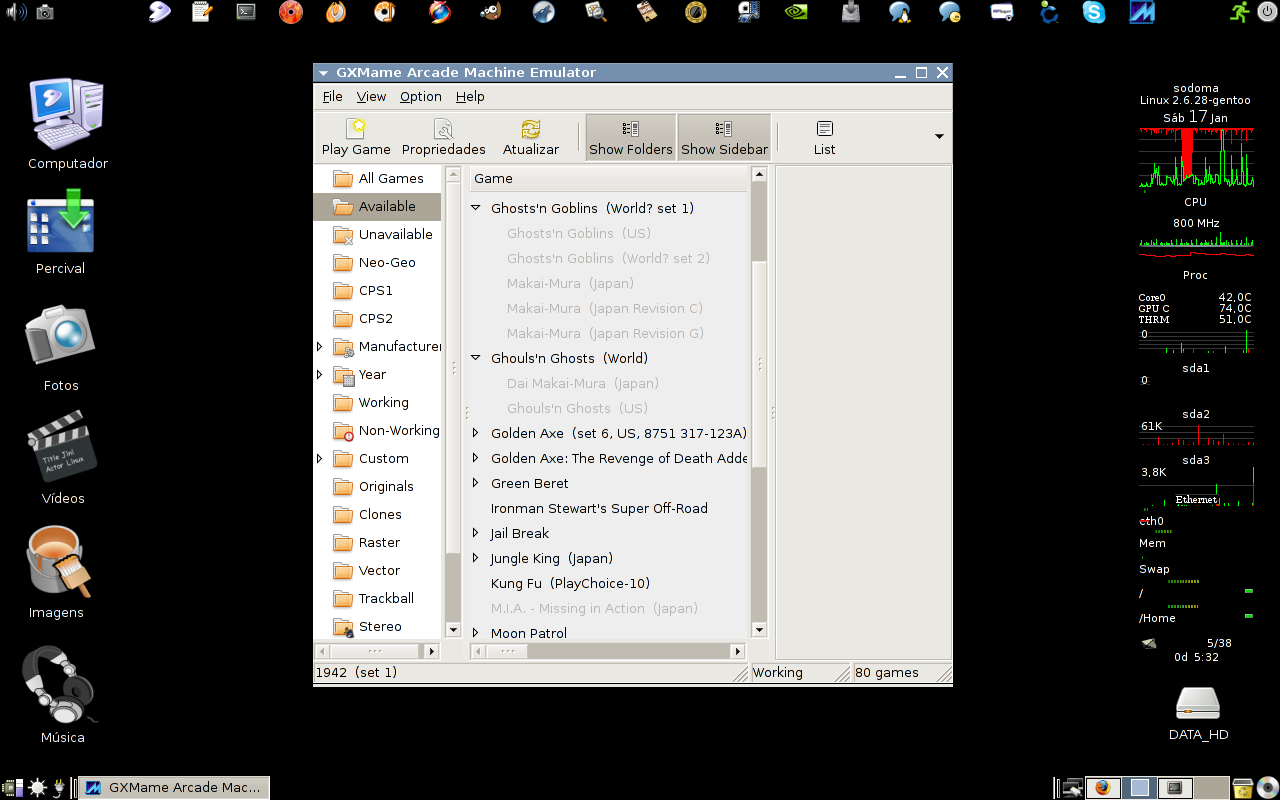Image resolution: width=1280 pixels, height=800 pixels.
Task: Toggle the Show Sidebar button
Action: [x=724, y=137]
